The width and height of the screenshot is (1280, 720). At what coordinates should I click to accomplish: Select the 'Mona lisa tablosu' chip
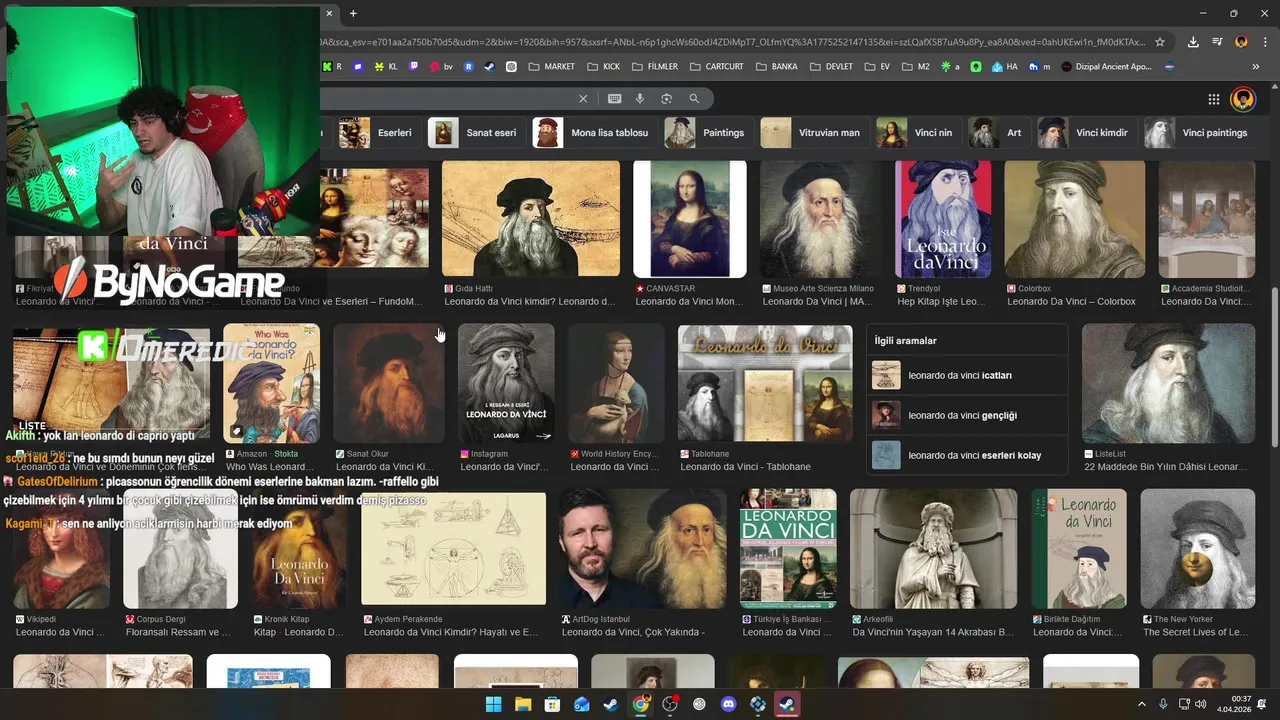(x=594, y=132)
